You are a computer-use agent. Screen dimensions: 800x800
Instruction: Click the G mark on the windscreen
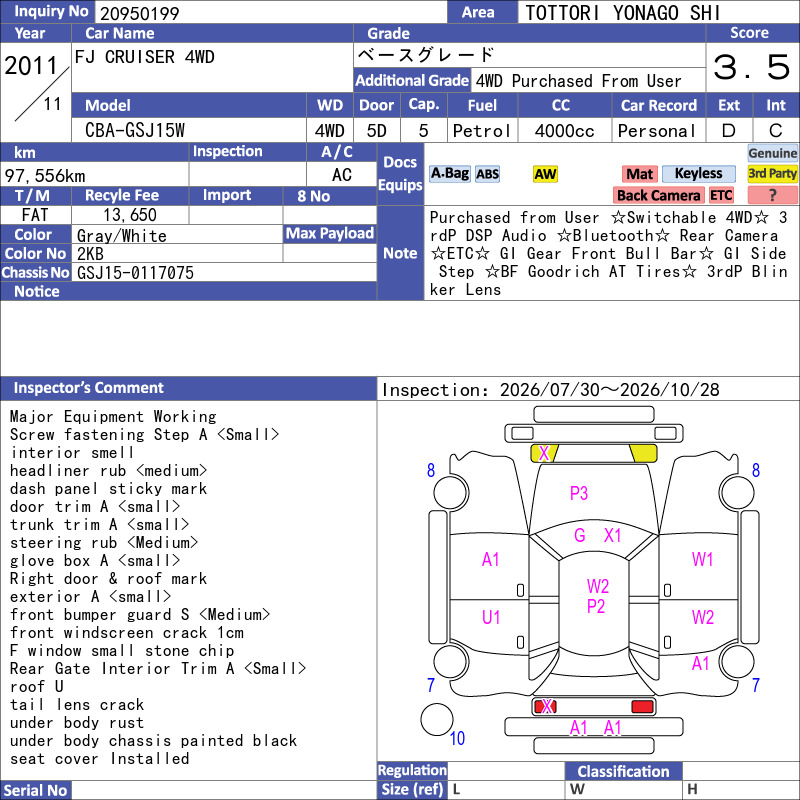(580, 535)
